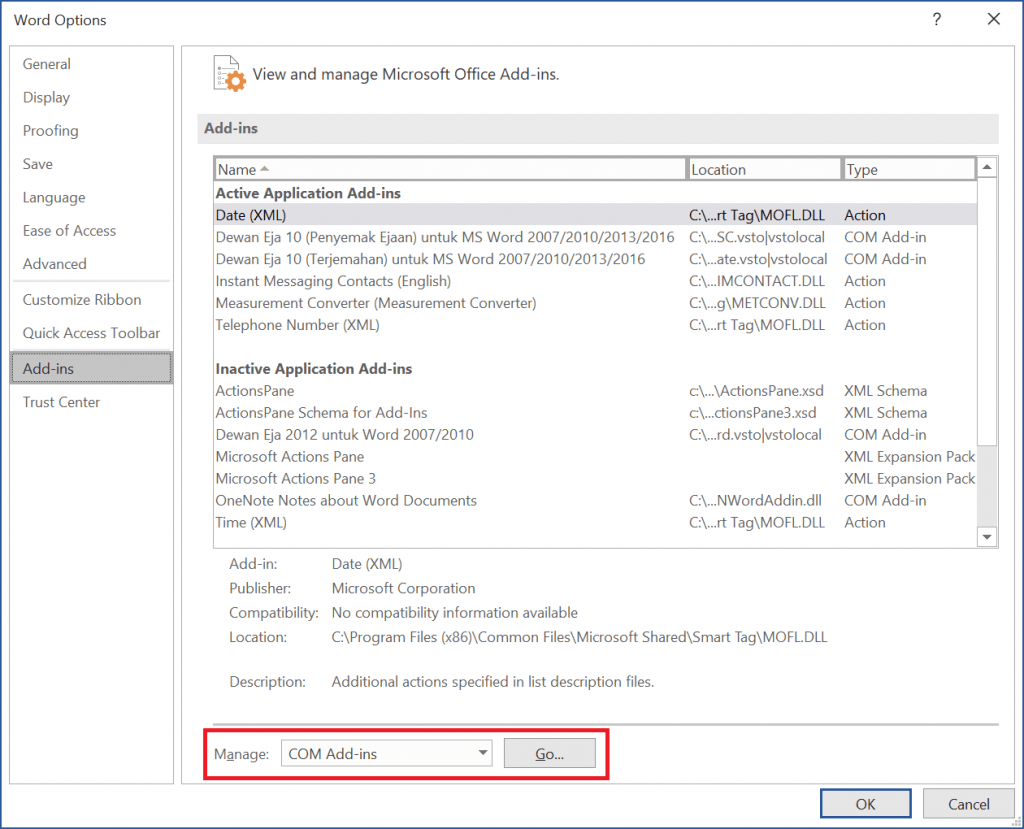The height and width of the screenshot is (829, 1024).
Task: Click the Help question mark icon
Action: tap(937, 19)
